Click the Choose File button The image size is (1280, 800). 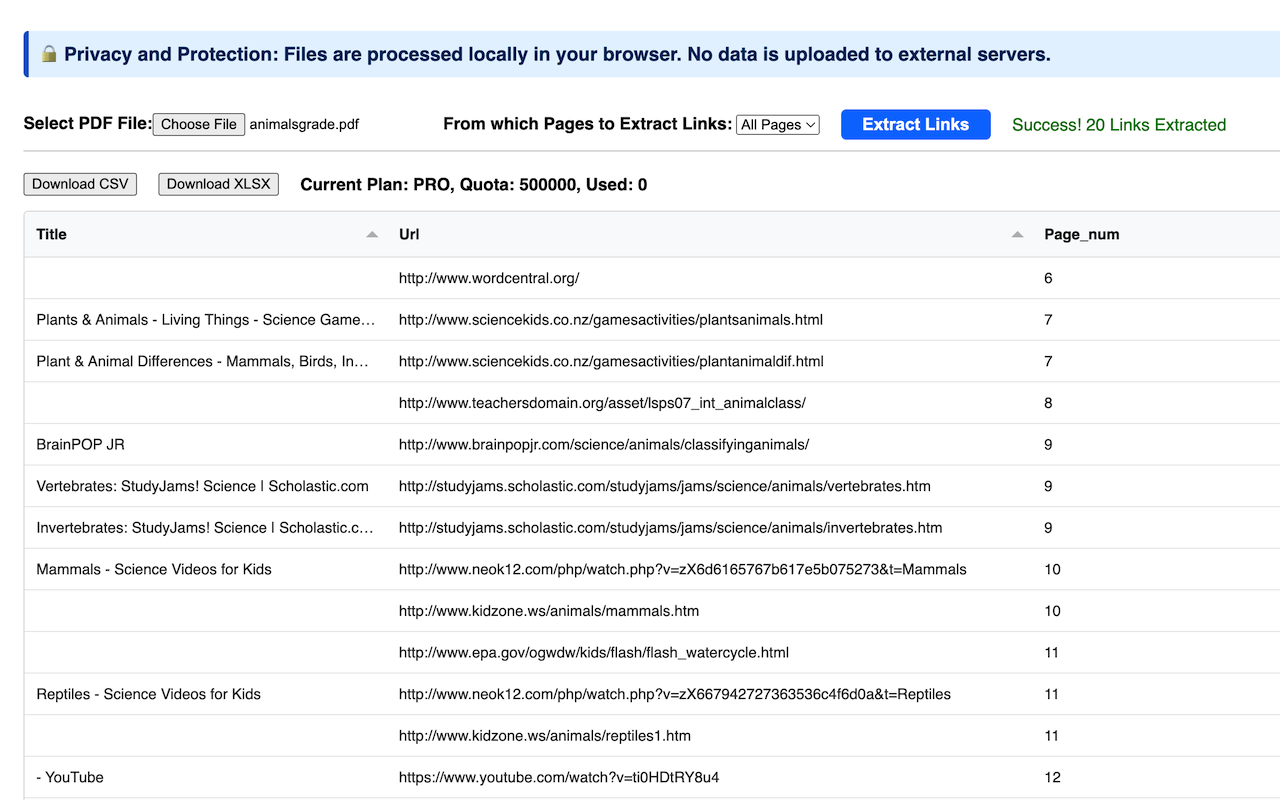coord(199,124)
